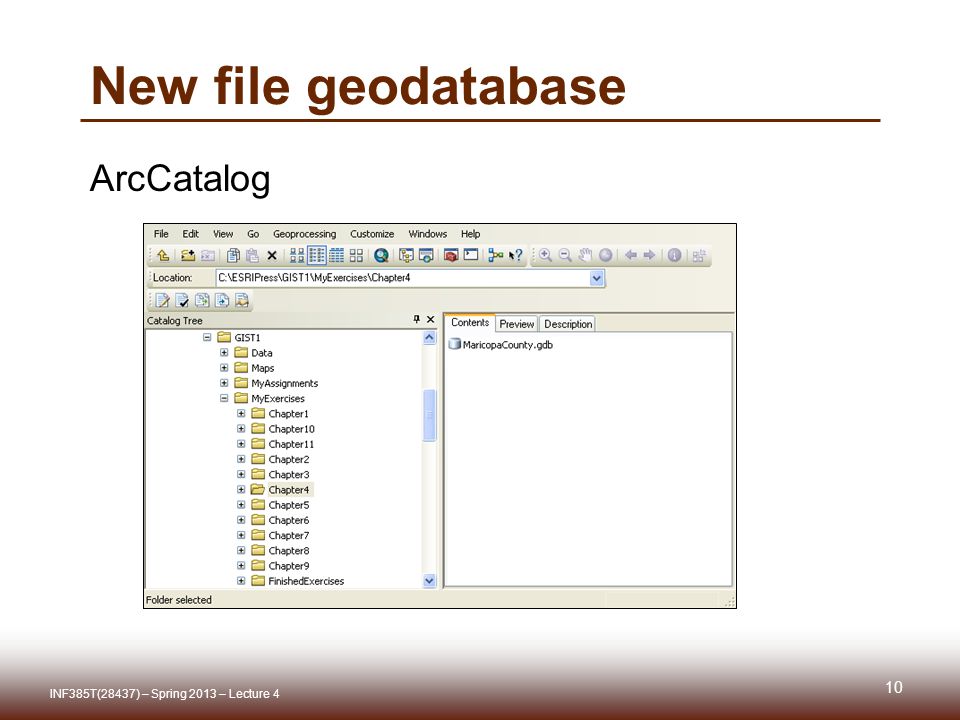Screen dimensions: 960x720
Task: Click the Catalog Tree scroll down arrow
Action: pyautogui.click(x=429, y=581)
